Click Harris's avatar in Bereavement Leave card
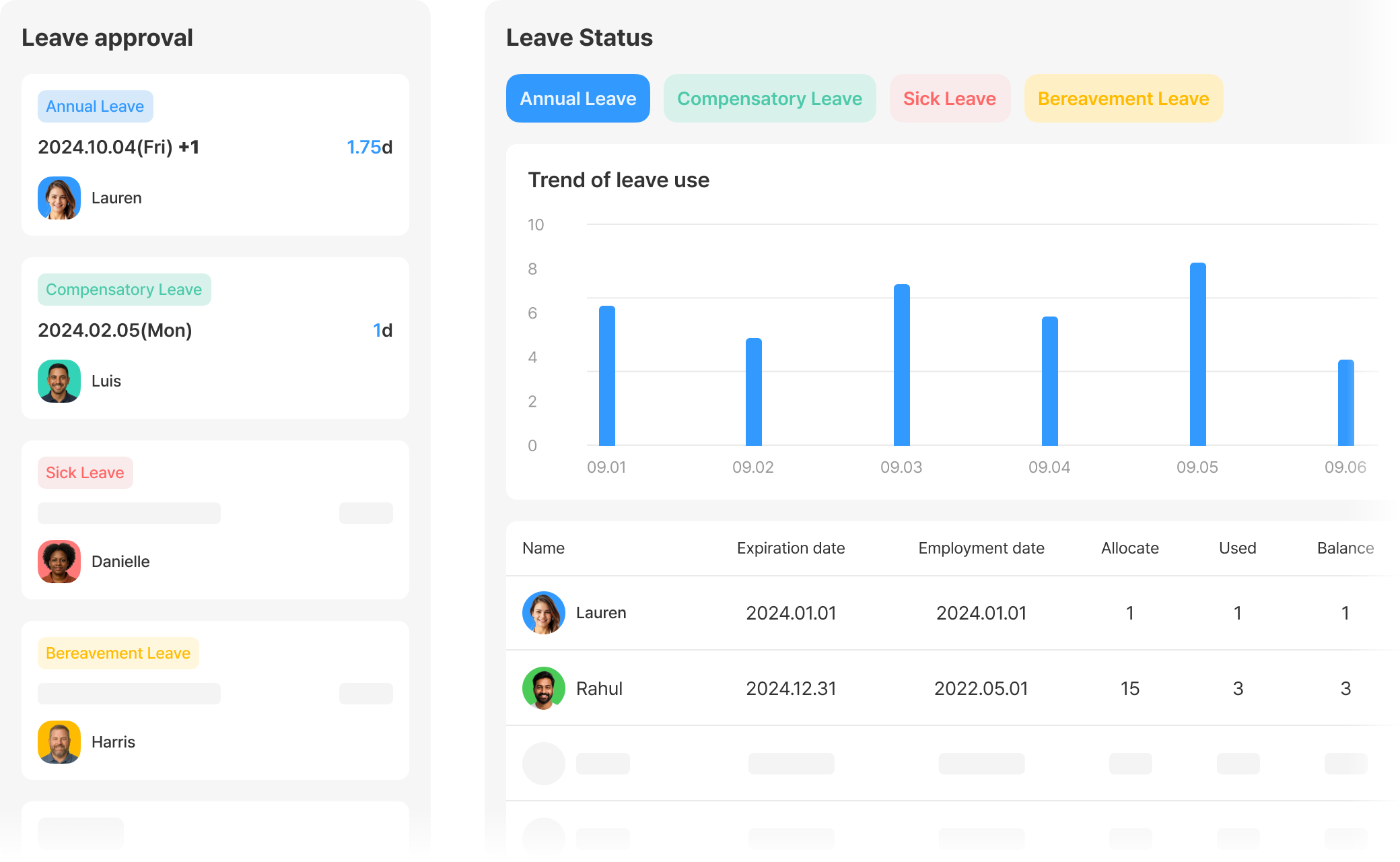Viewport: 1400px width, 862px height. [x=59, y=742]
